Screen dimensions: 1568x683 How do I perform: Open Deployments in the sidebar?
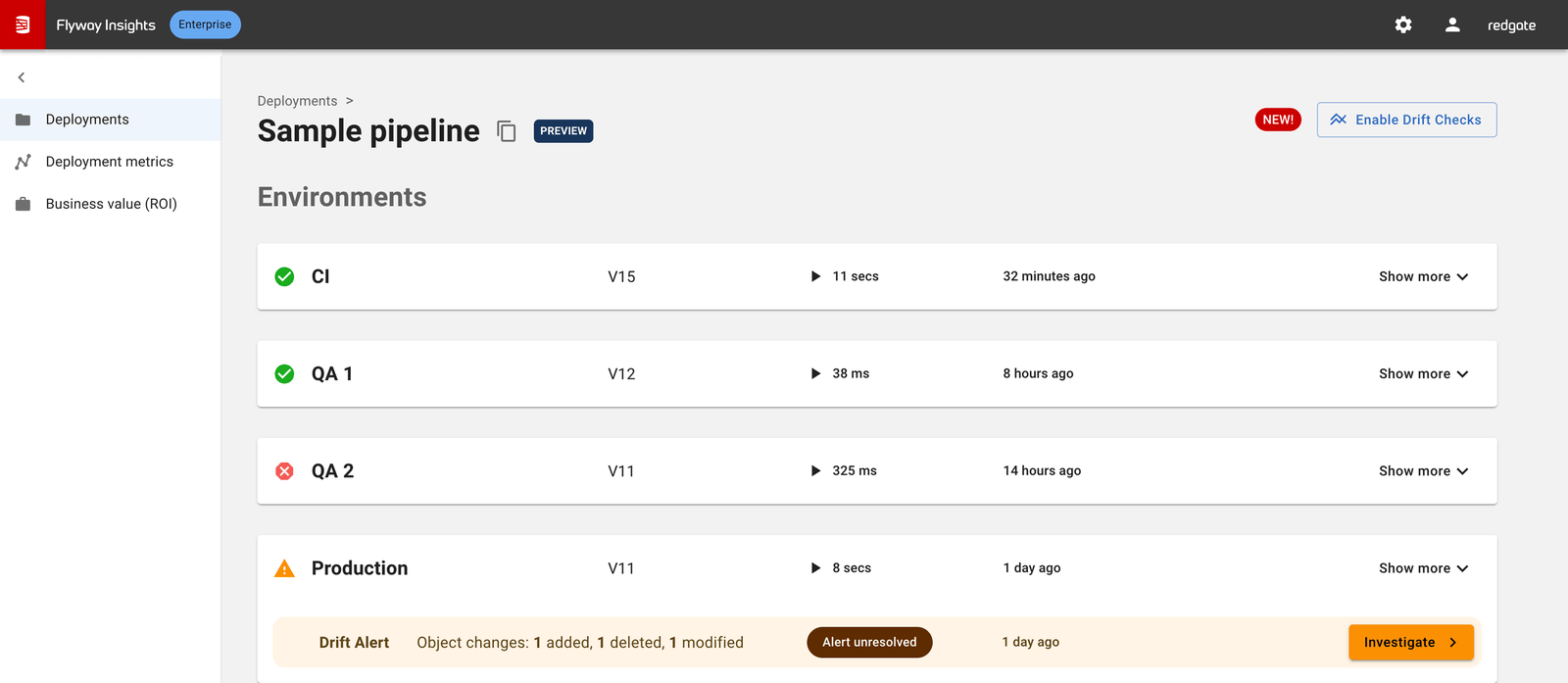(110, 120)
